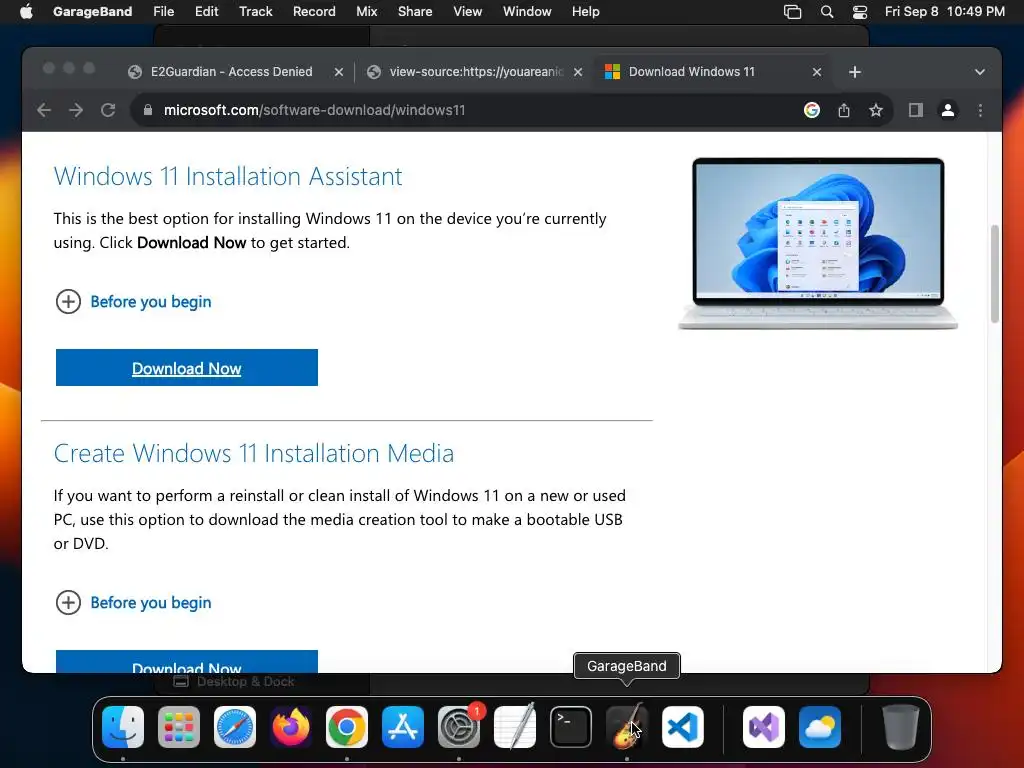Open Safari from the Dock
1024x768 pixels.
(235, 726)
